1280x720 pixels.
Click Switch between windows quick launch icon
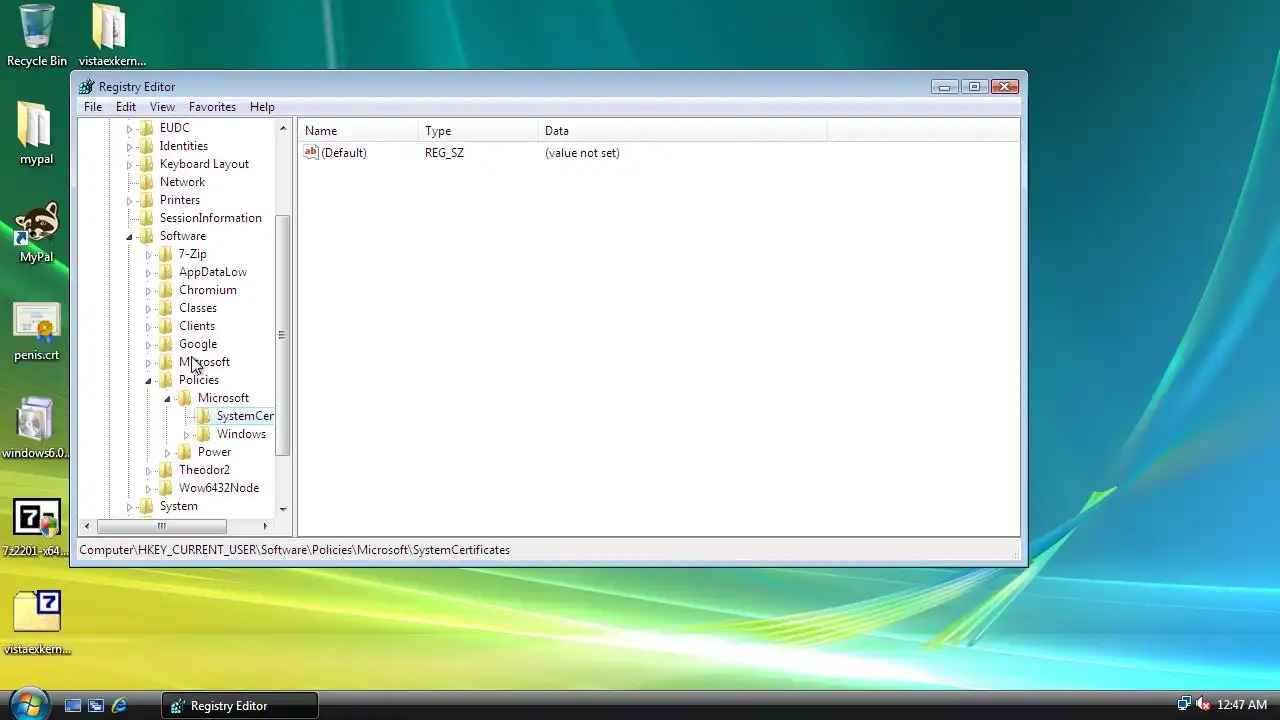coord(96,705)
